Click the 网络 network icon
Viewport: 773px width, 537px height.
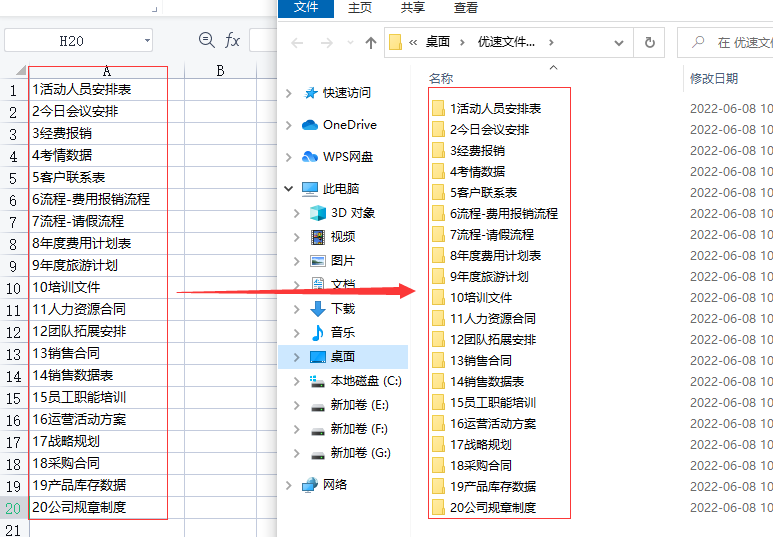pos(310,485)
